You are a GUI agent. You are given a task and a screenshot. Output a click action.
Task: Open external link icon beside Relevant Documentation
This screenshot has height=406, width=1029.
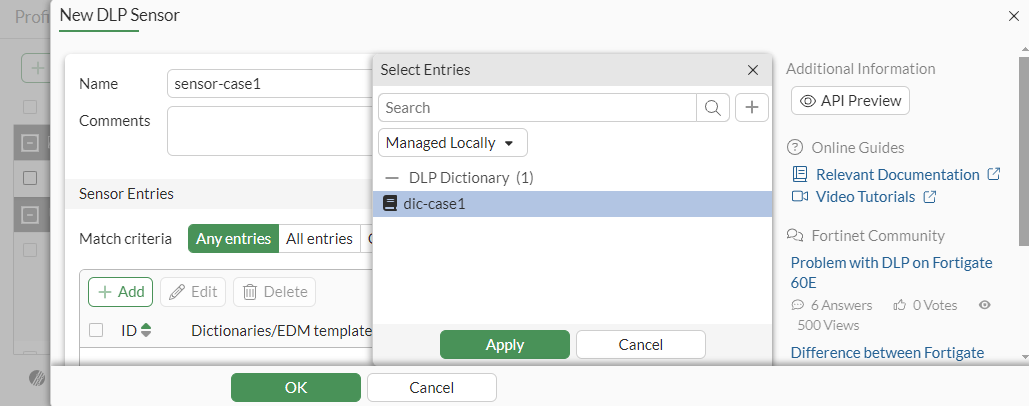tap(993, 174)
